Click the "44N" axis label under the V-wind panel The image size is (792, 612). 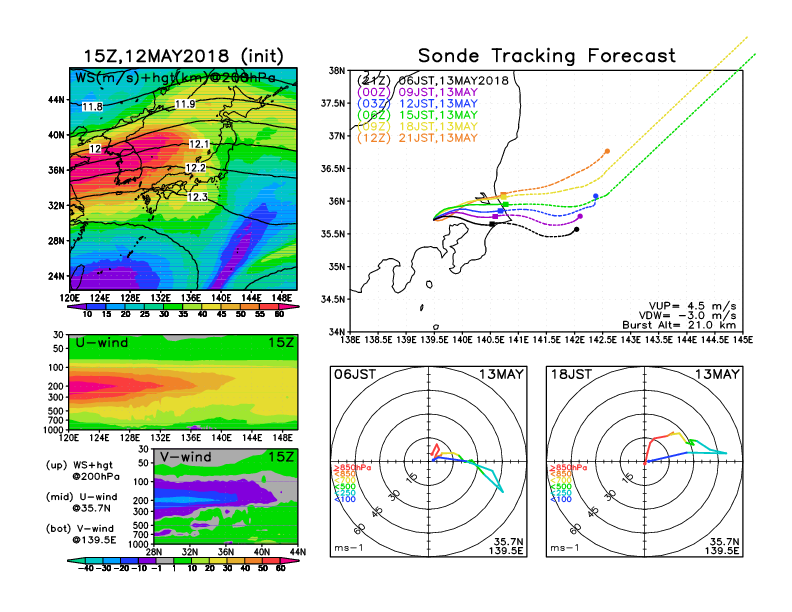tap(298, 552)
